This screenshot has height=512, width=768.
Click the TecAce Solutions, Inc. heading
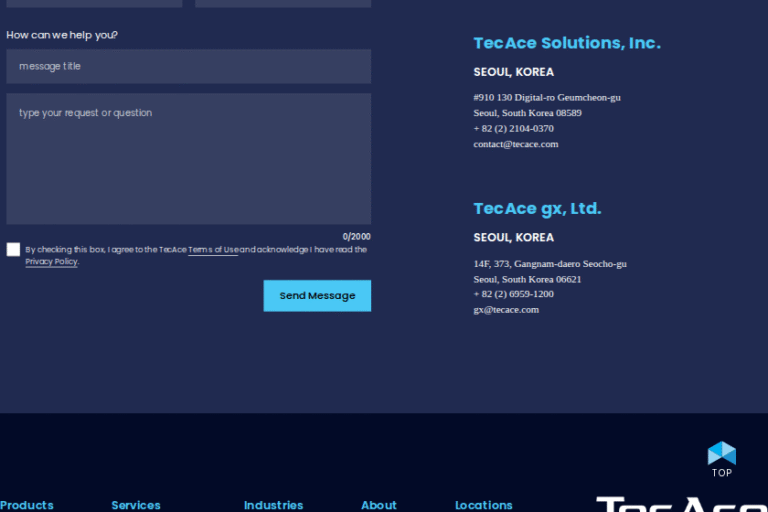[567, 43]
